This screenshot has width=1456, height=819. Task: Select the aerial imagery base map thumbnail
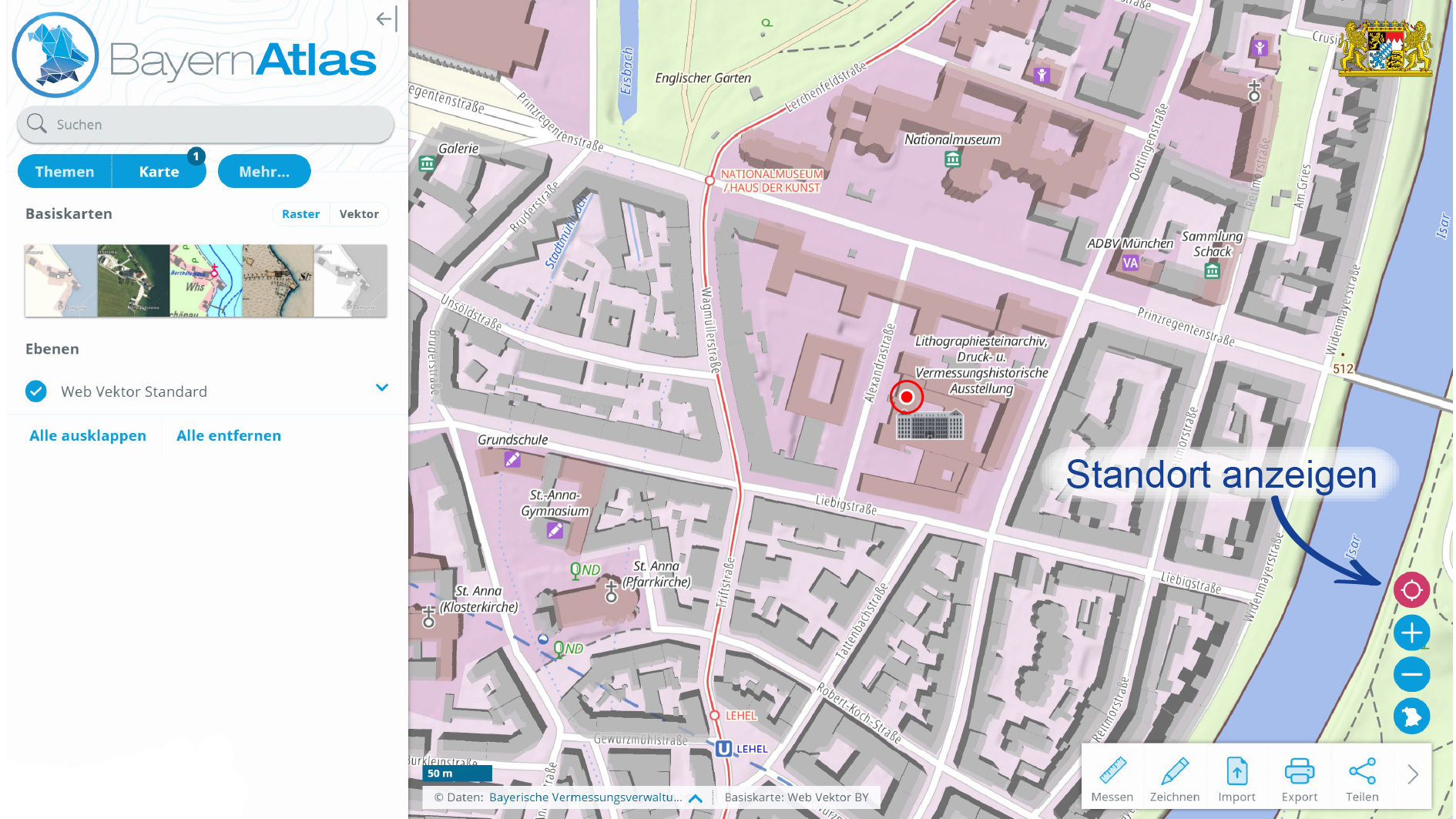133,280
